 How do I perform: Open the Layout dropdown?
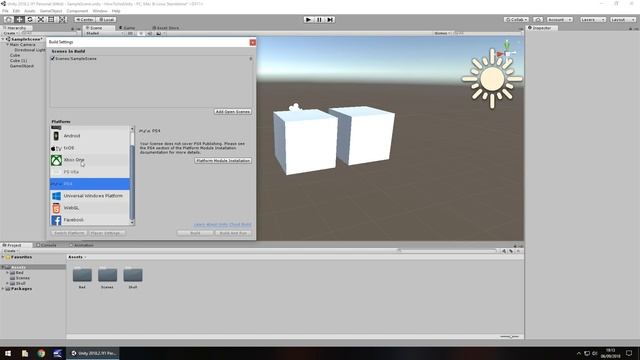point(623,20)
